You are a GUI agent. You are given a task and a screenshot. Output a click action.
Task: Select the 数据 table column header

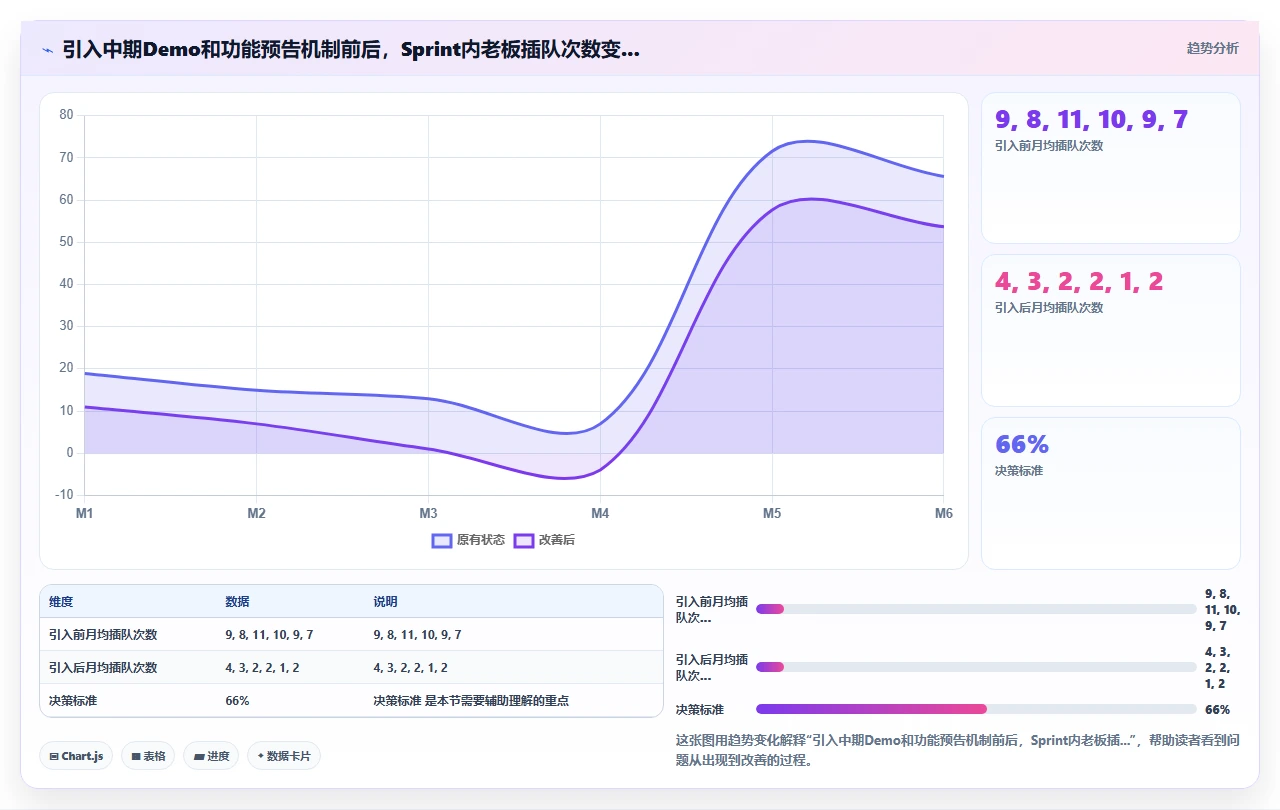pyautogui.click(x=237, y=602)
